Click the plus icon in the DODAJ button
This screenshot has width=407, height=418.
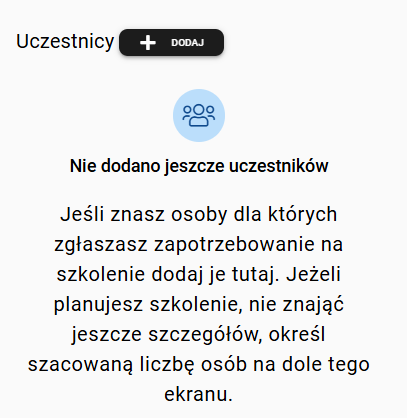coord(148,43)
